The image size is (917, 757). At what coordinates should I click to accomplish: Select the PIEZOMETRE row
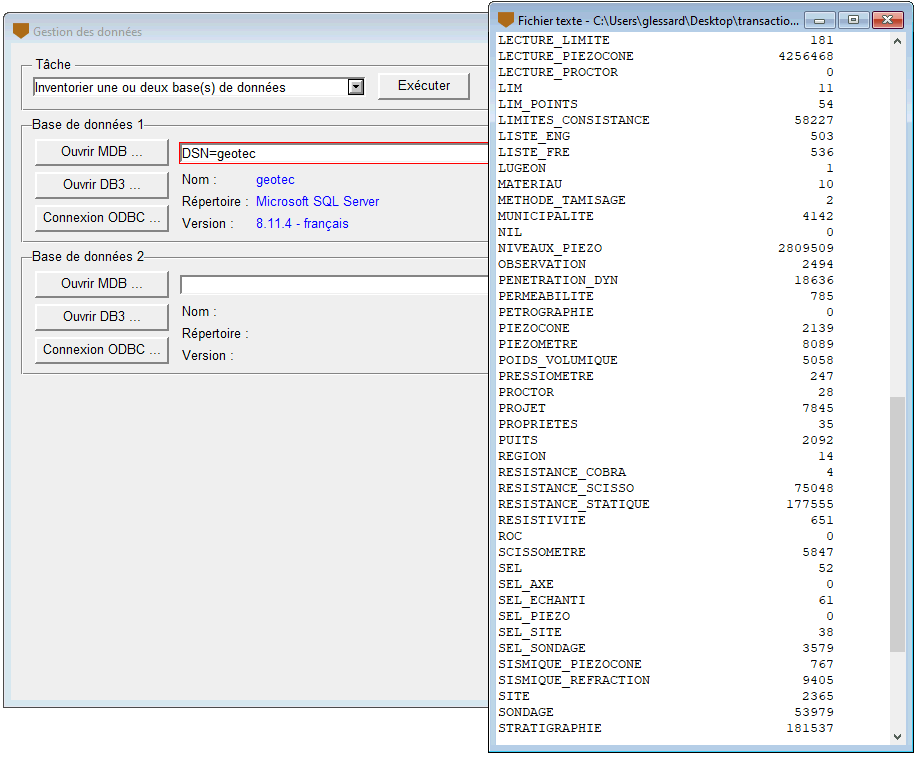(666, 344)
